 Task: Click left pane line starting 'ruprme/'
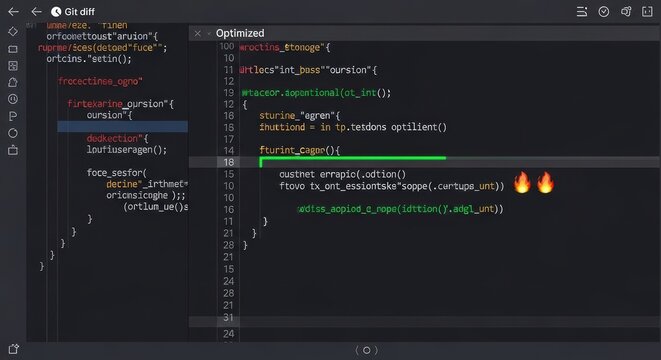click(x=102, y=48)
